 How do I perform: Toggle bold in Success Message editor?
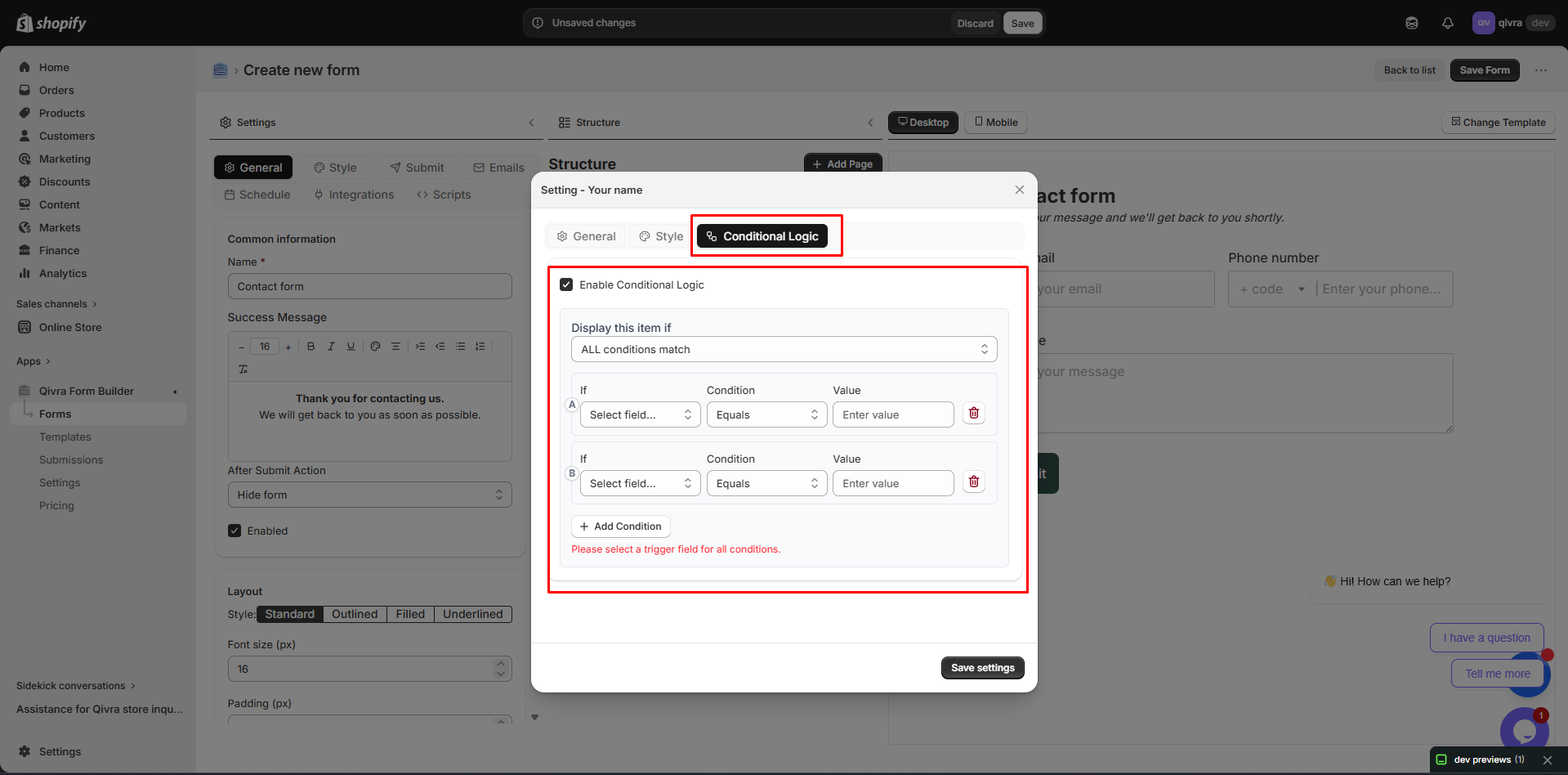[310, 347]
